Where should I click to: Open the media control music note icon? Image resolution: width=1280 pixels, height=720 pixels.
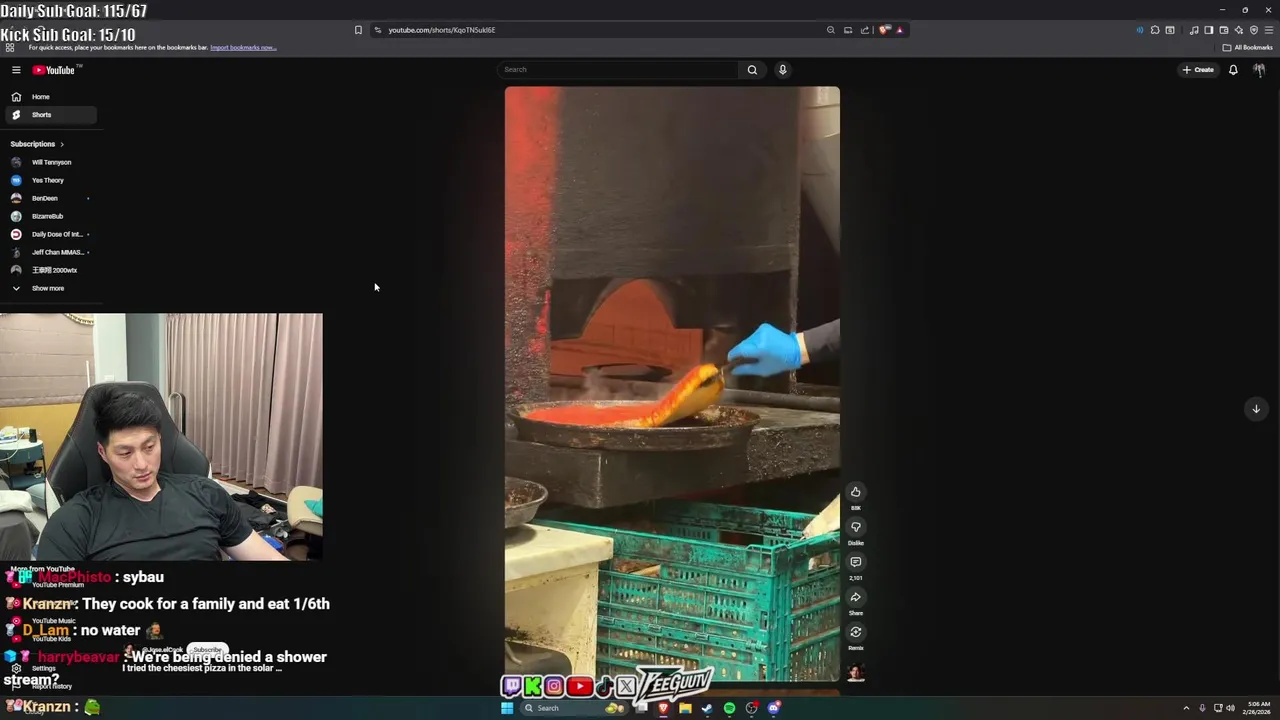click(x=1194, y=30)
